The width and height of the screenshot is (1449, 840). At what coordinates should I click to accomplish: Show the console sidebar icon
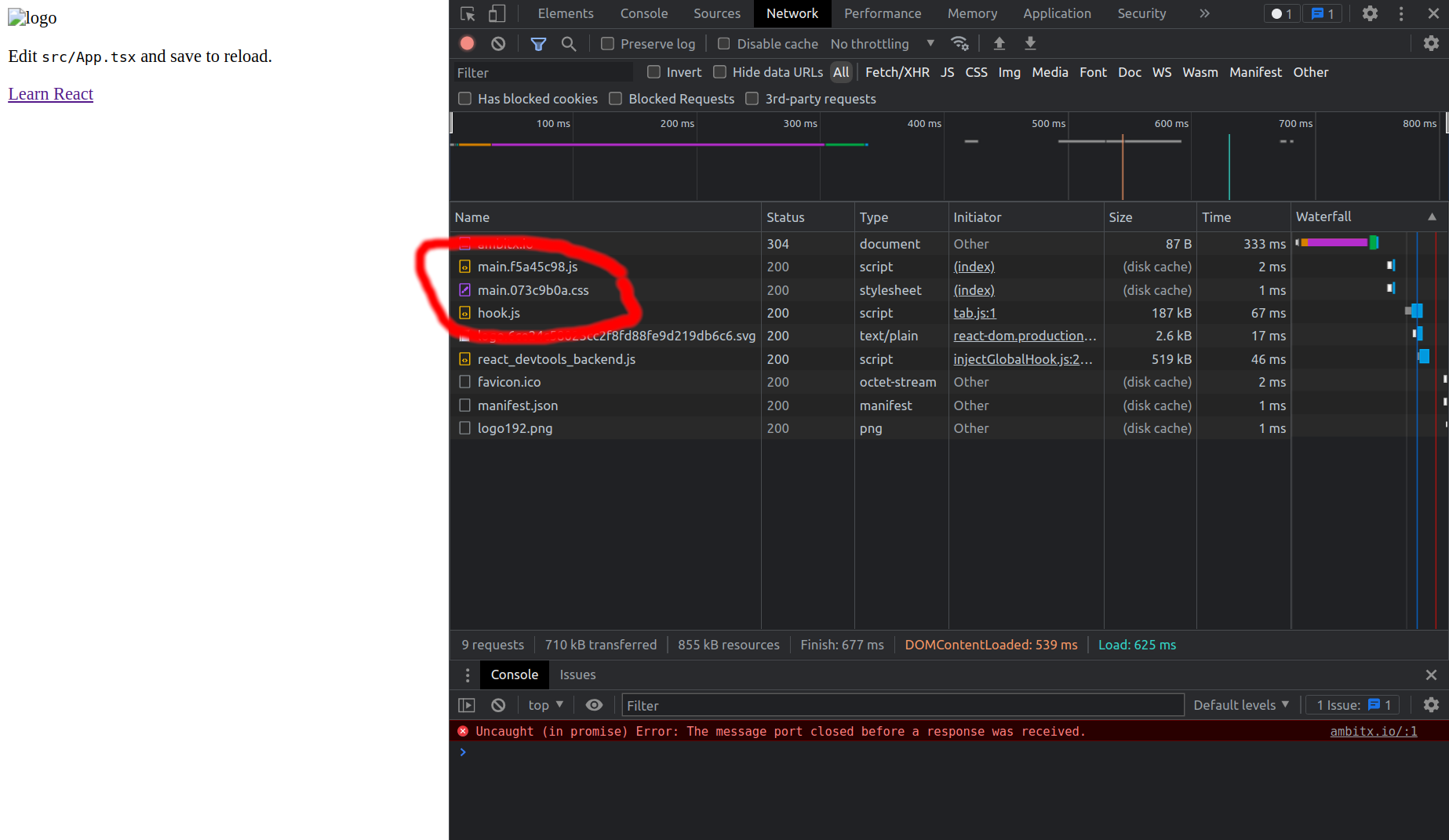467,705
